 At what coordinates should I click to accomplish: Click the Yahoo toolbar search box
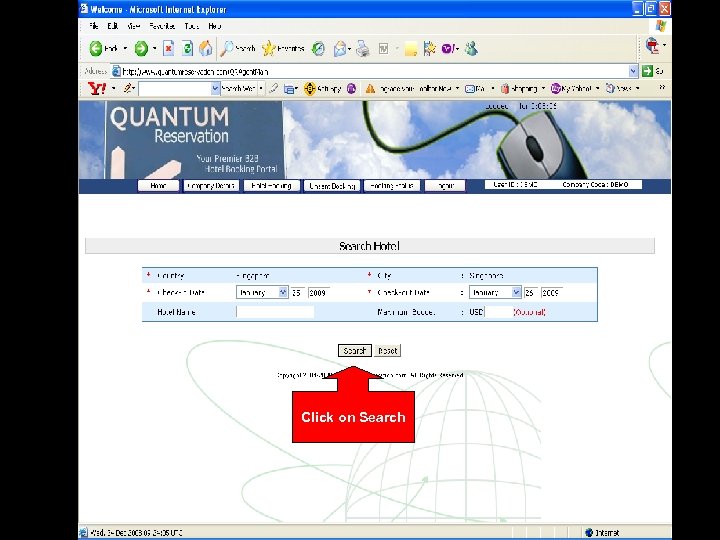click(x=175, y=89)
